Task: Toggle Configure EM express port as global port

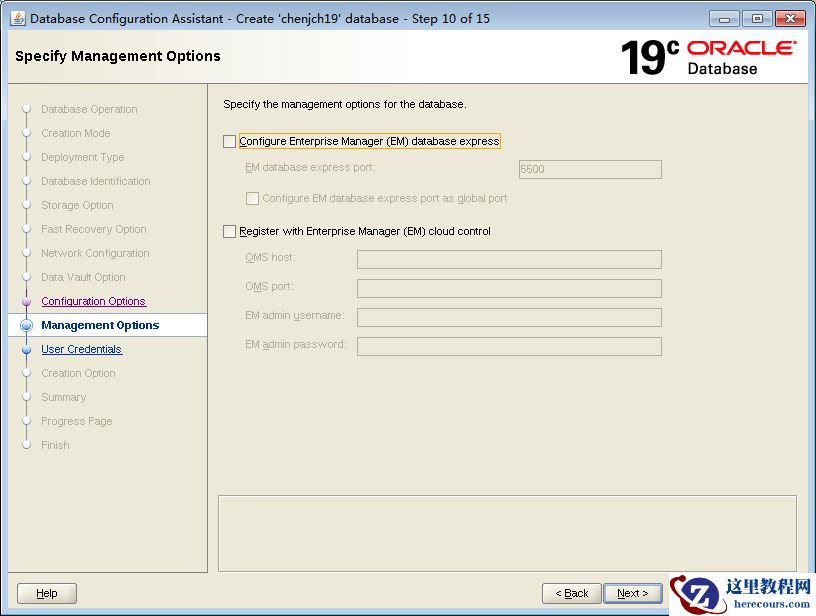Action: coord(252,199)
